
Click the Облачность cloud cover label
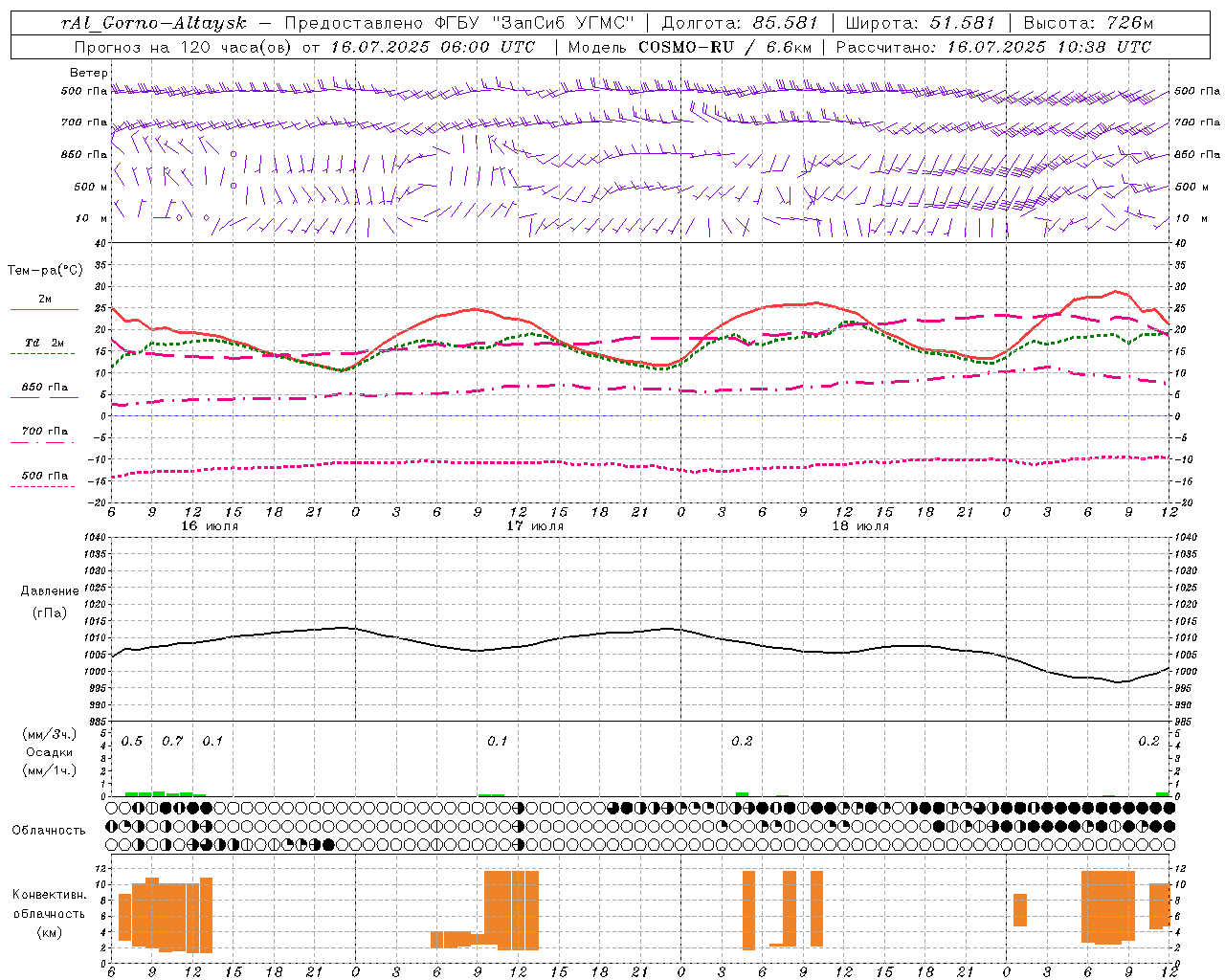(49, 831)
